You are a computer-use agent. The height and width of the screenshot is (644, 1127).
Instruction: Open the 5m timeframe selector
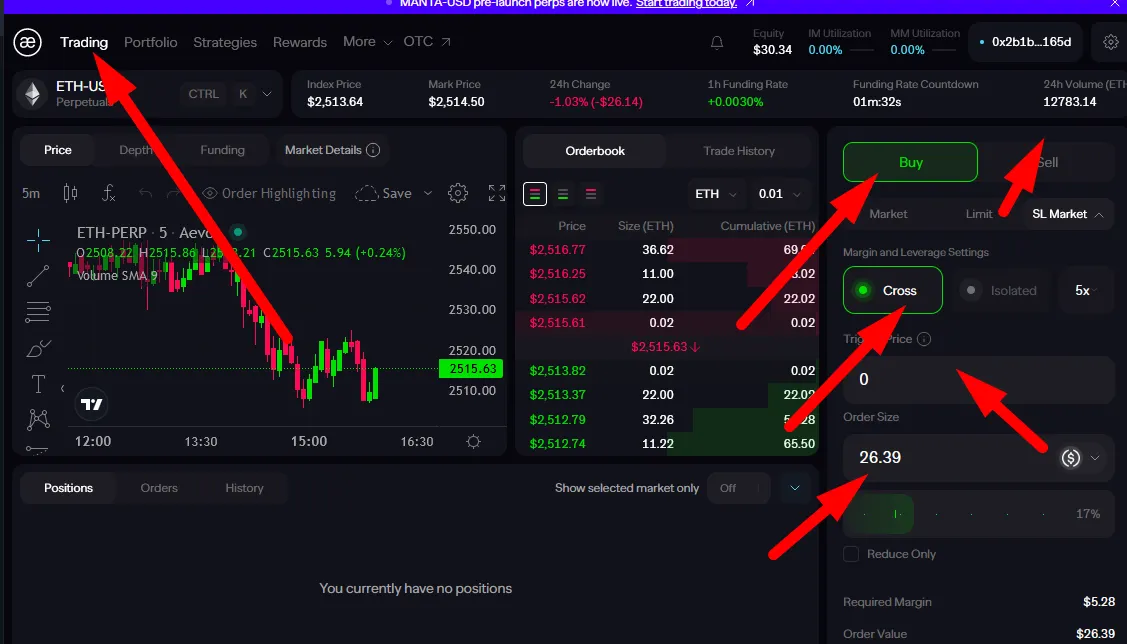pos(31,193)
